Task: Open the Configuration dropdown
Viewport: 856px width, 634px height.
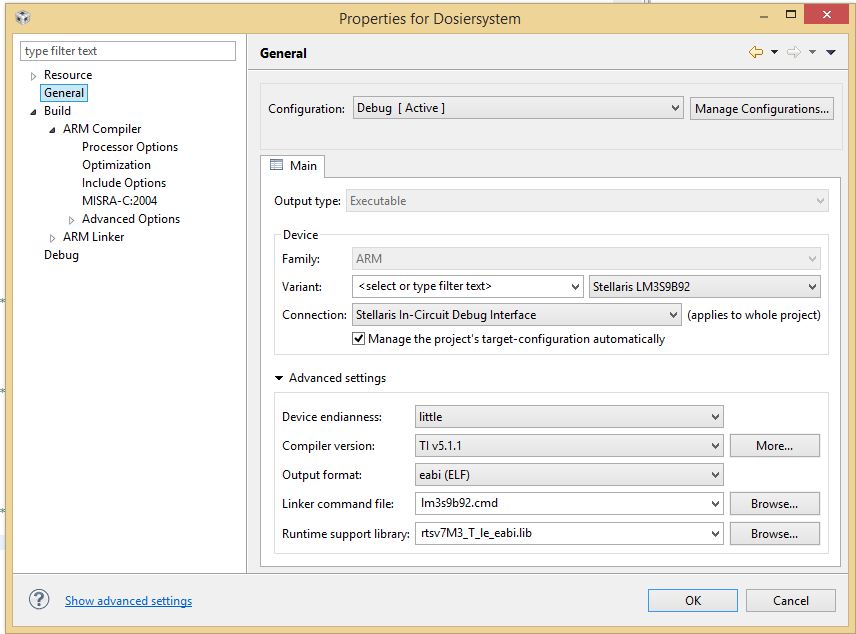Action: coord(518,108)
